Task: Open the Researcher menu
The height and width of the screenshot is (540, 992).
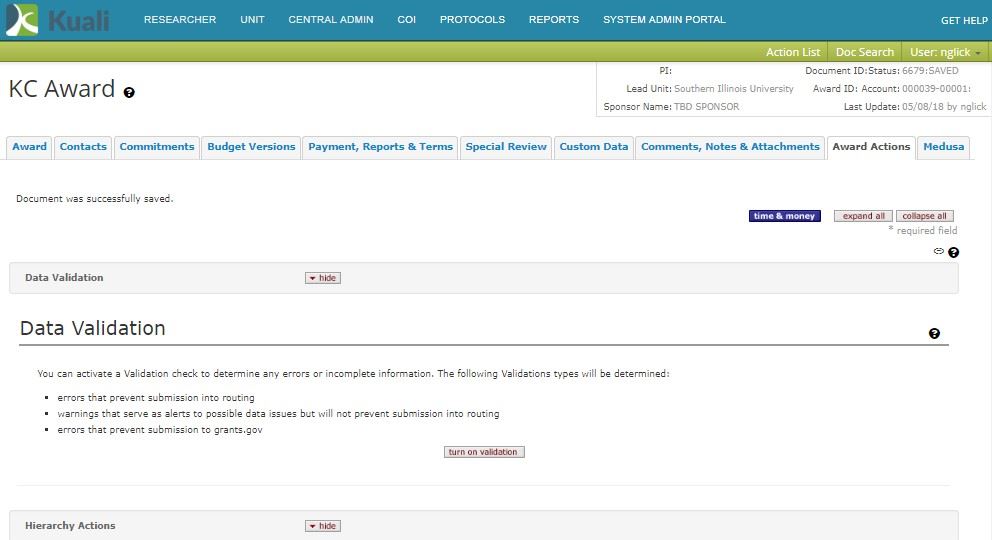Action: (x=180, y=20)
